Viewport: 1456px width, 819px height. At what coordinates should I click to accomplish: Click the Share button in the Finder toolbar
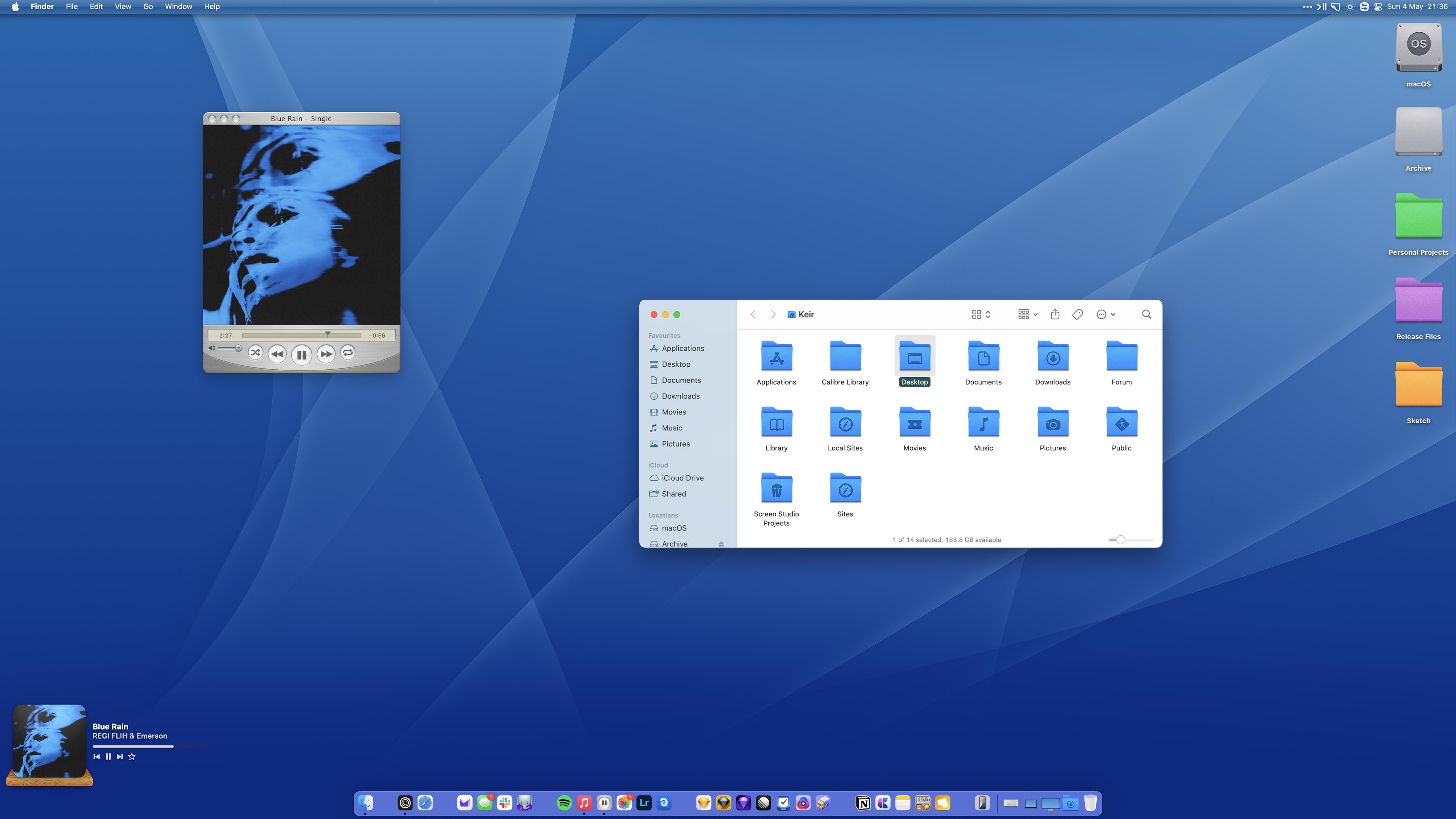coord(1055,314)
